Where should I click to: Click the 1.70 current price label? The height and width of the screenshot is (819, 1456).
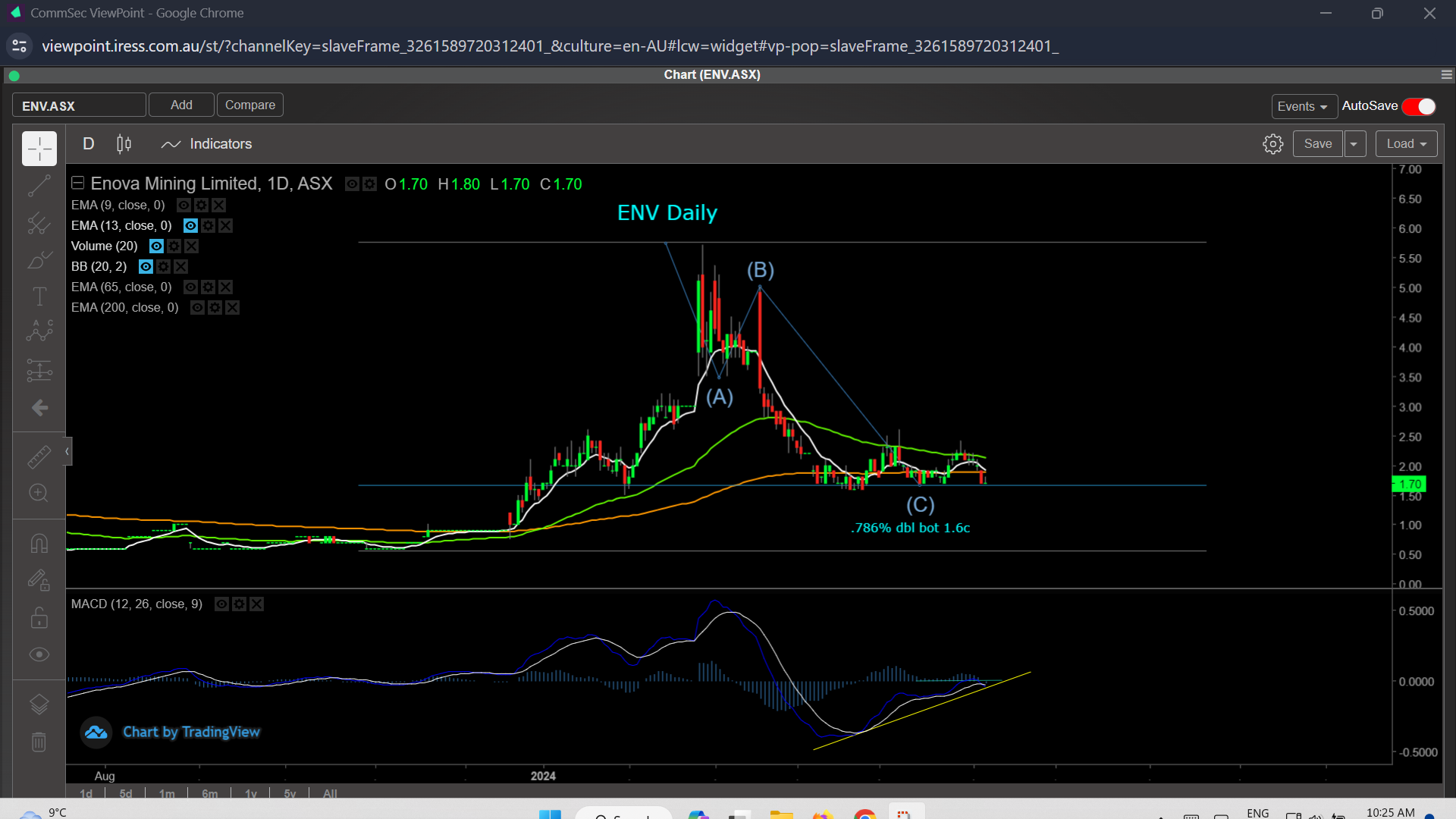1409,484
